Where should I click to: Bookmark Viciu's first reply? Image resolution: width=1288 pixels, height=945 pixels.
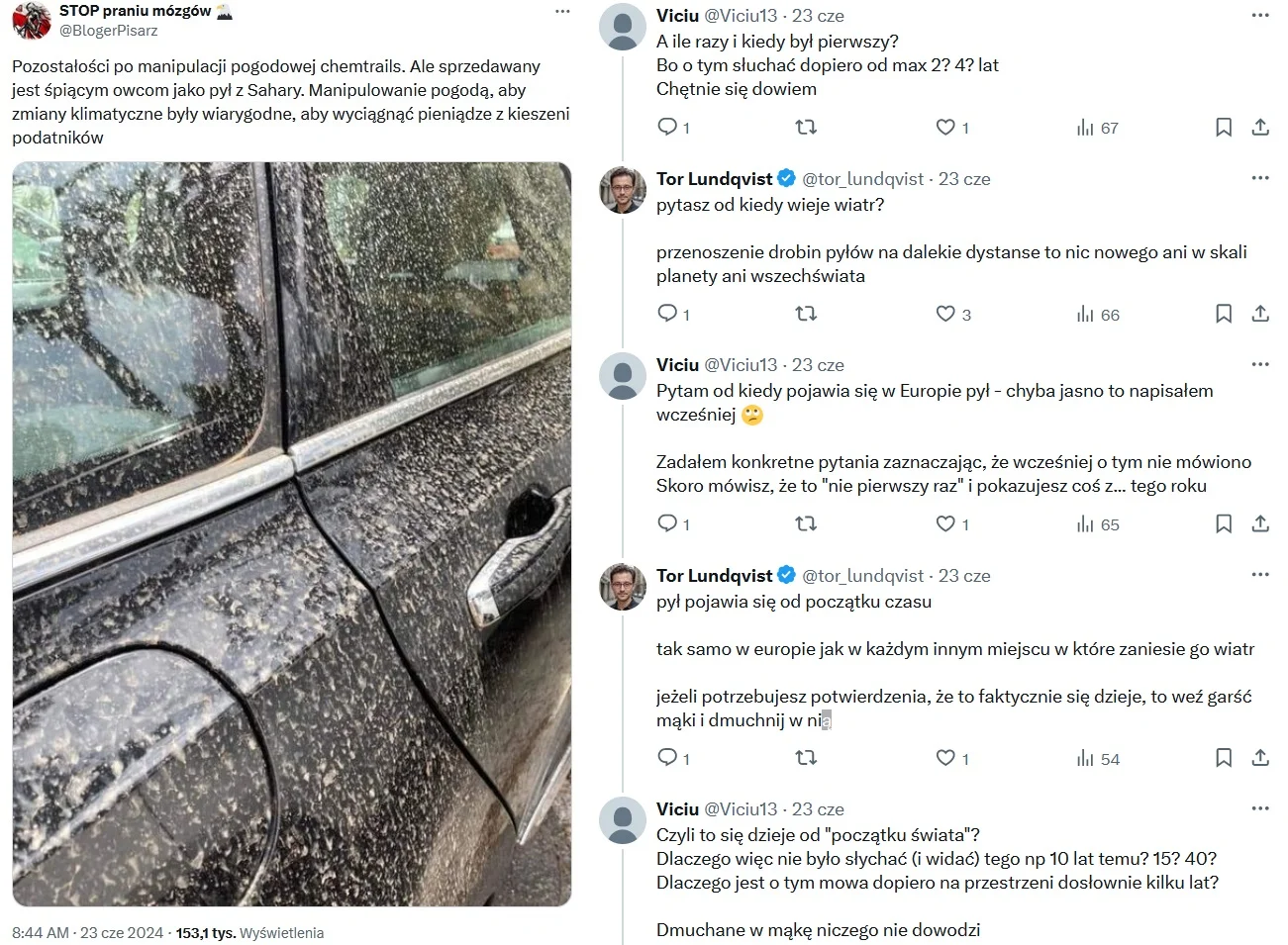coord(1224,128)
